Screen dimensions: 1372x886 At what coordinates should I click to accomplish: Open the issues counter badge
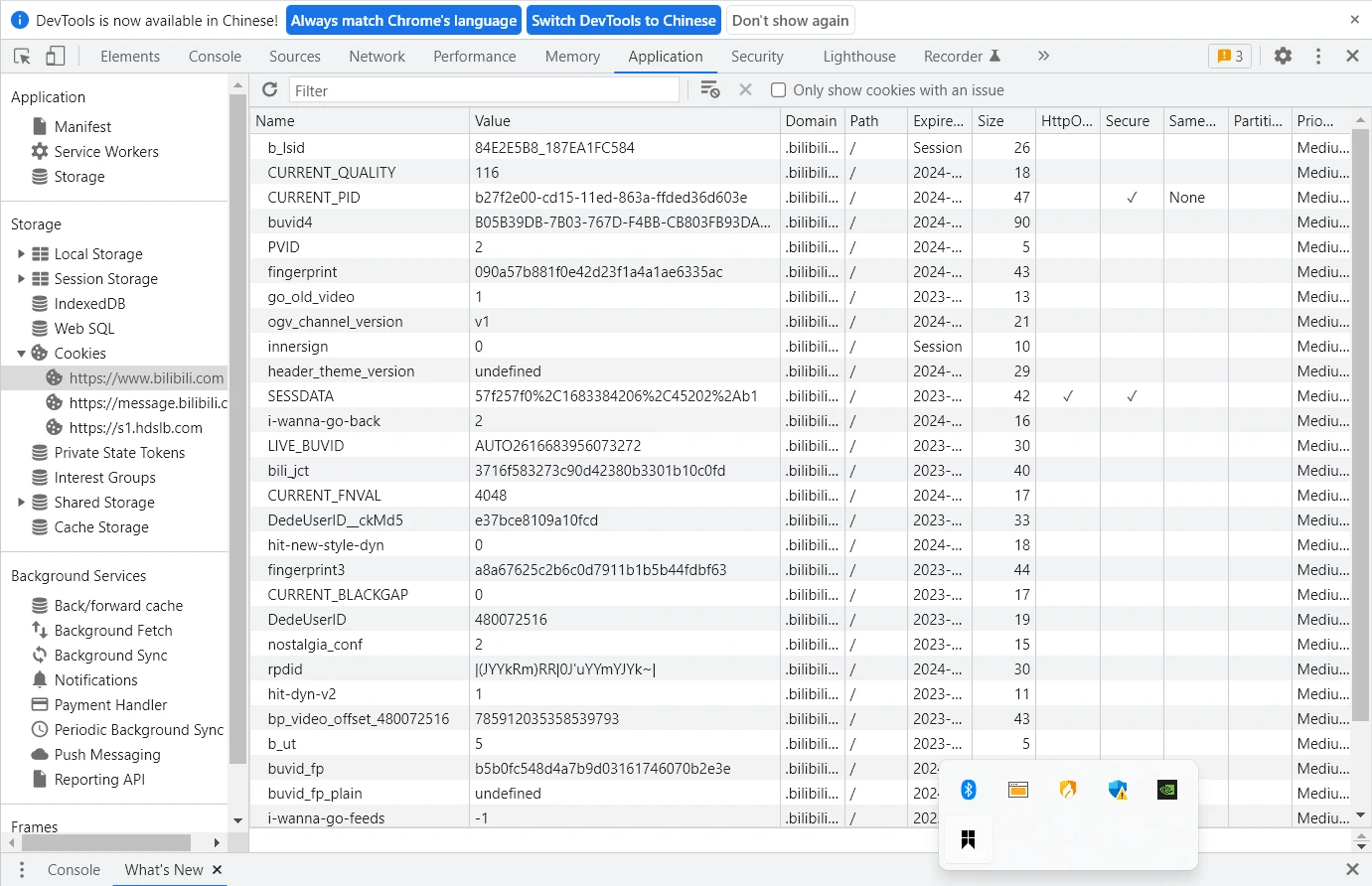(x=1230, y=57)
